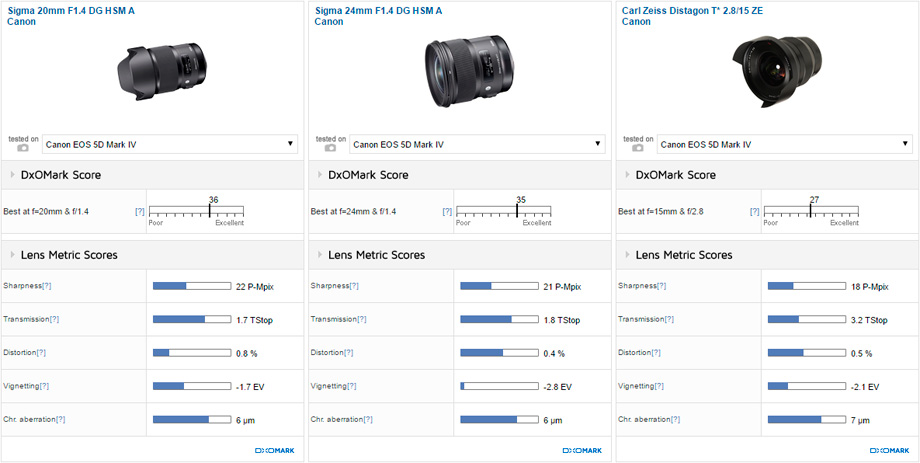Click Transmission [?] help in Sigma 20mm card
This screenshot has width=920, height=463.
[55, 319]
